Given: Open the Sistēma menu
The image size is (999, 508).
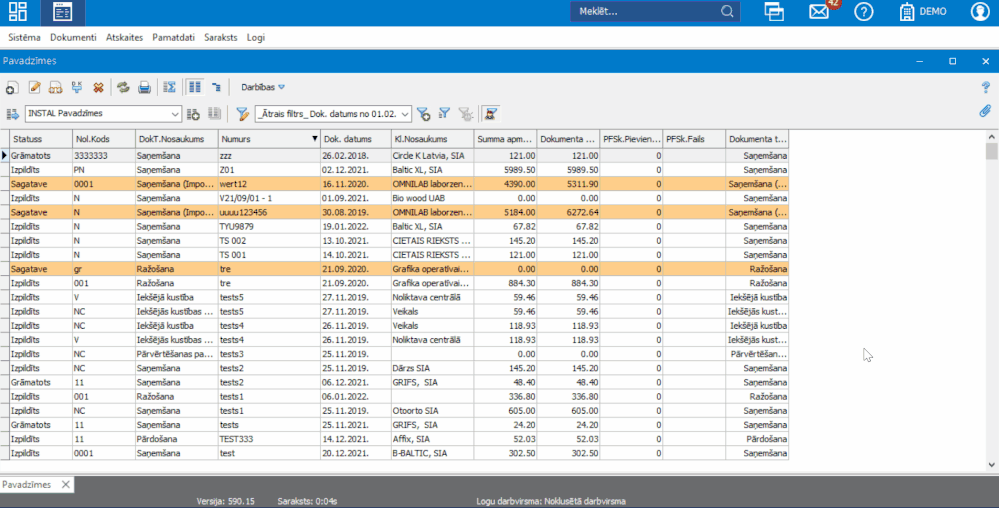Looking at the screenshot, I should pos(24,38).
